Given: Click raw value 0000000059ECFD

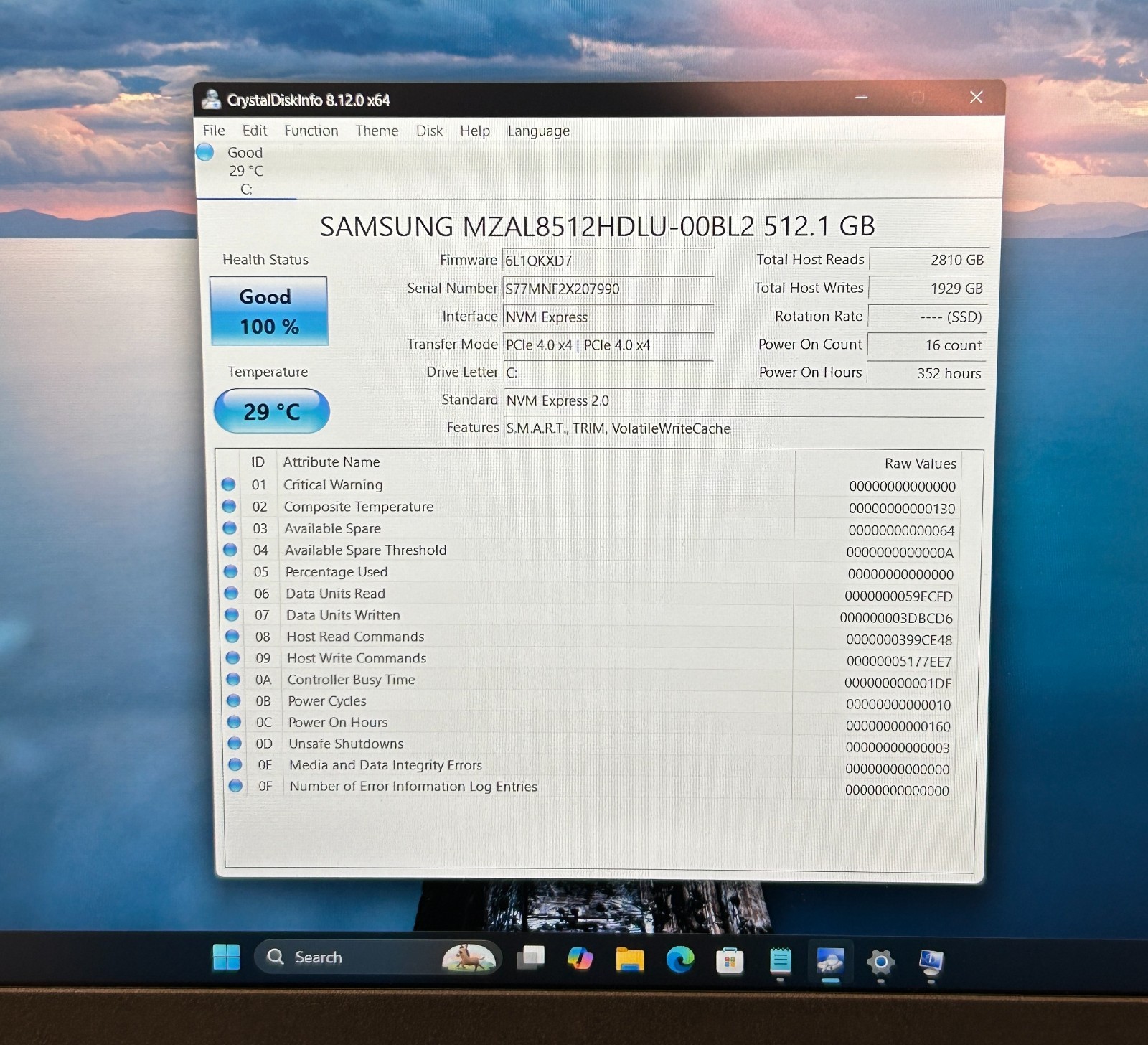Looking at the screenshot, I should [898, 596].
